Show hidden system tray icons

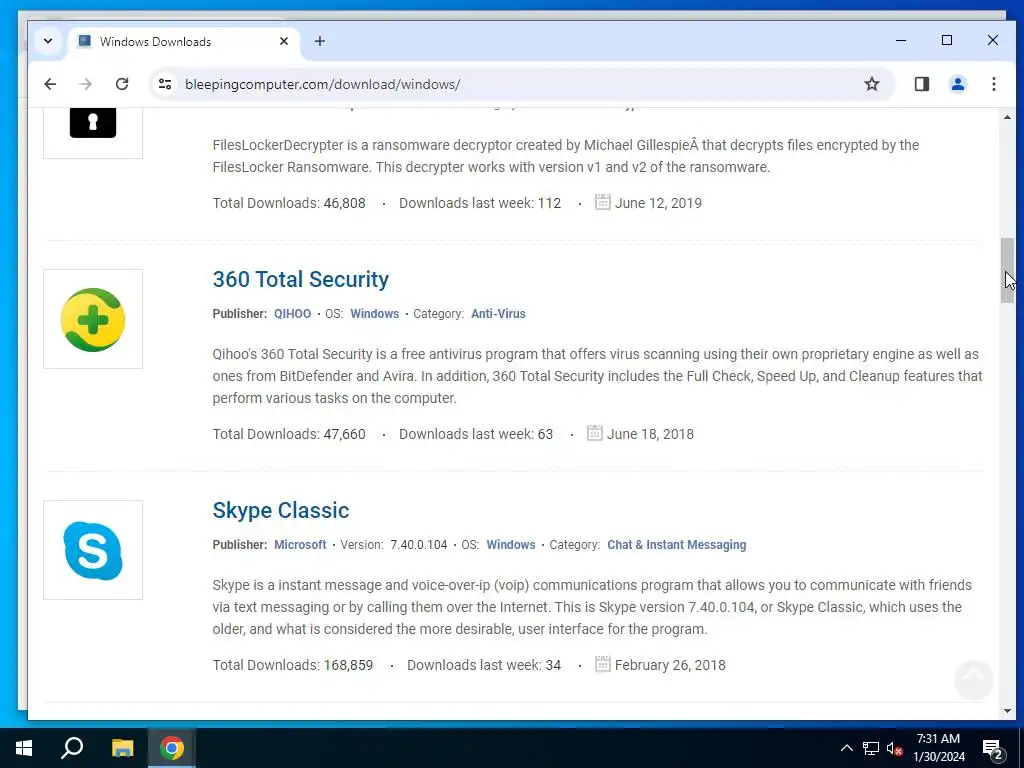pos(846,748)
